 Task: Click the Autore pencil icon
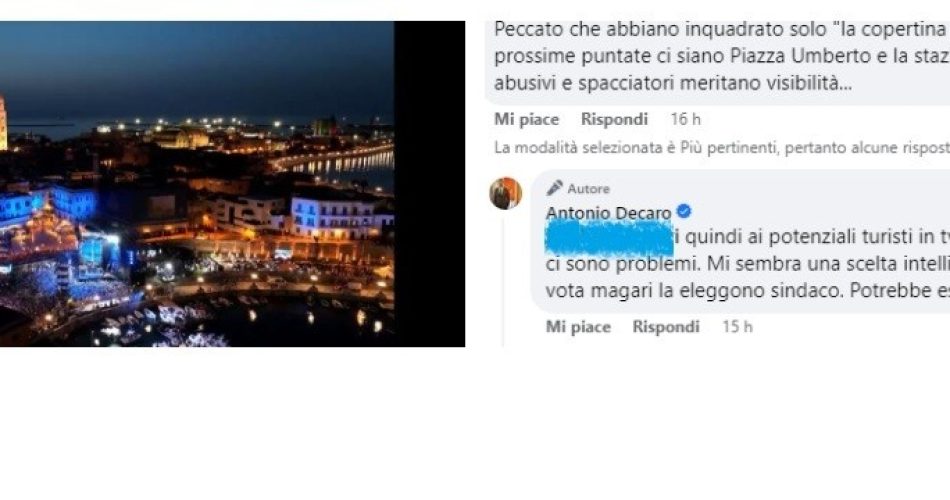[x=554, y=188]
